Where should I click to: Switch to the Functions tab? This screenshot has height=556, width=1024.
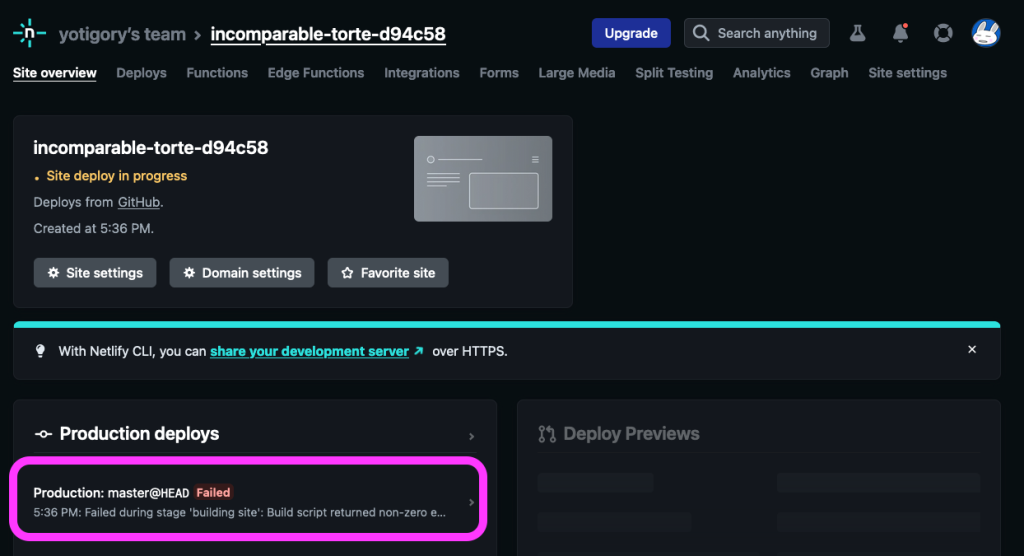pos(217,73)
